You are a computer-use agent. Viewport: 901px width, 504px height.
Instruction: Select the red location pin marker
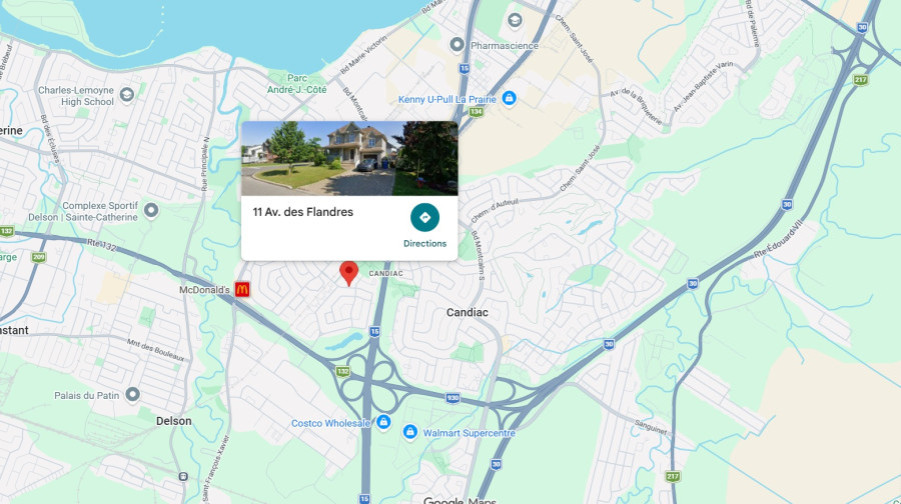(349, 273)
